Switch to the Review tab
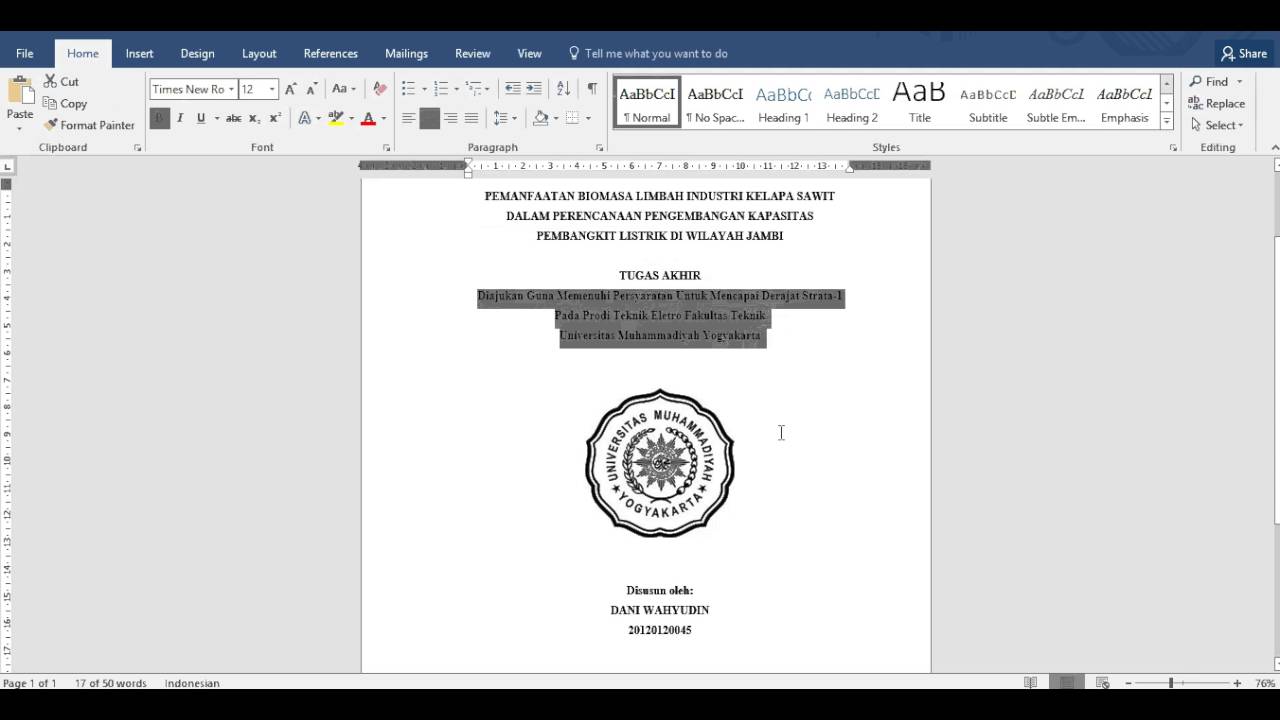This screenshot has width=1280, height=720. pos(472,53)
